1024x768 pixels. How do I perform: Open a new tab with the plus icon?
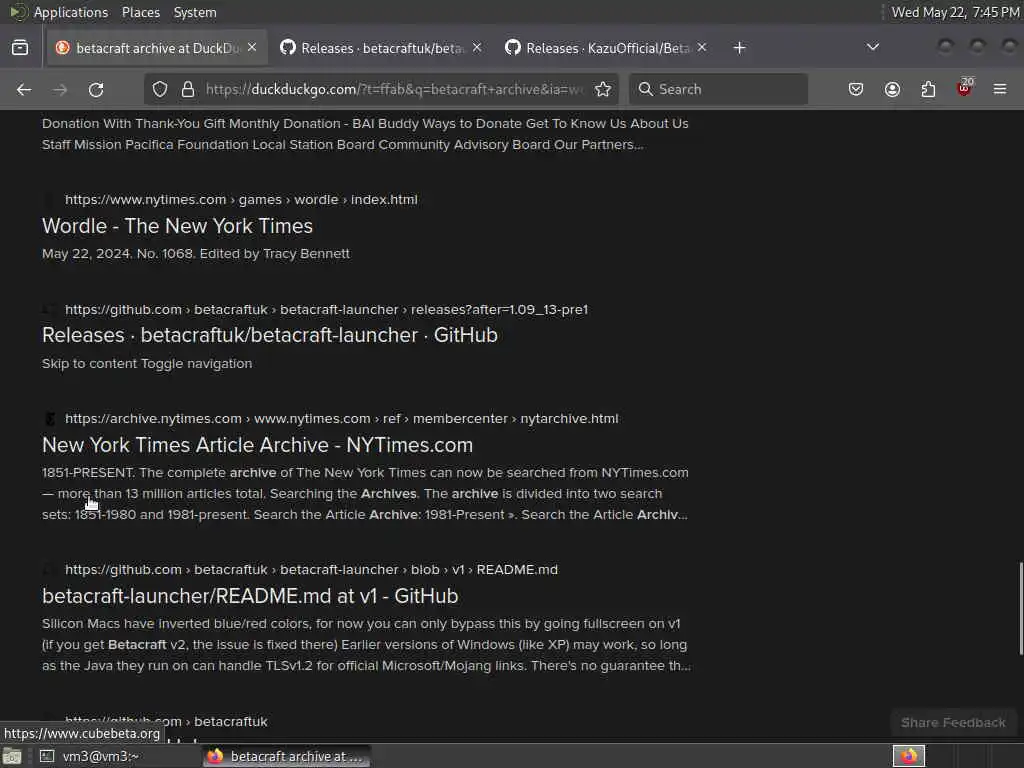pos(739,48)
